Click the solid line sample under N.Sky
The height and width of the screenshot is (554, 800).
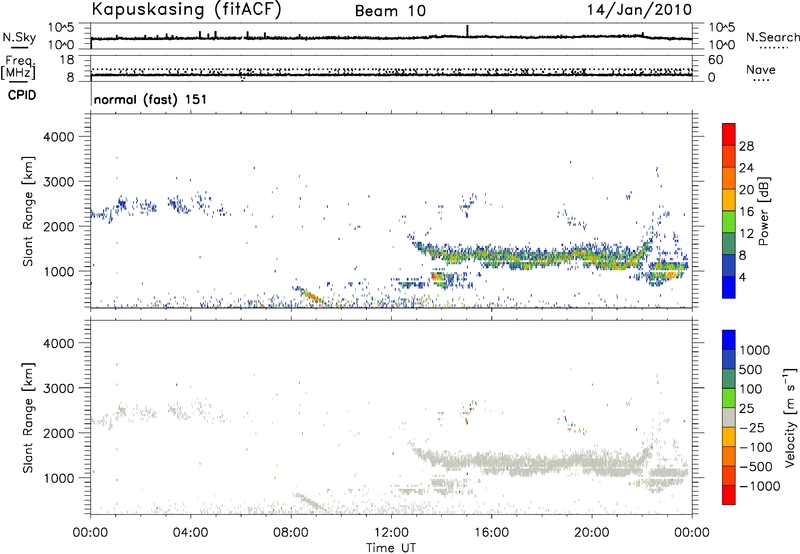tap(19, 46)
